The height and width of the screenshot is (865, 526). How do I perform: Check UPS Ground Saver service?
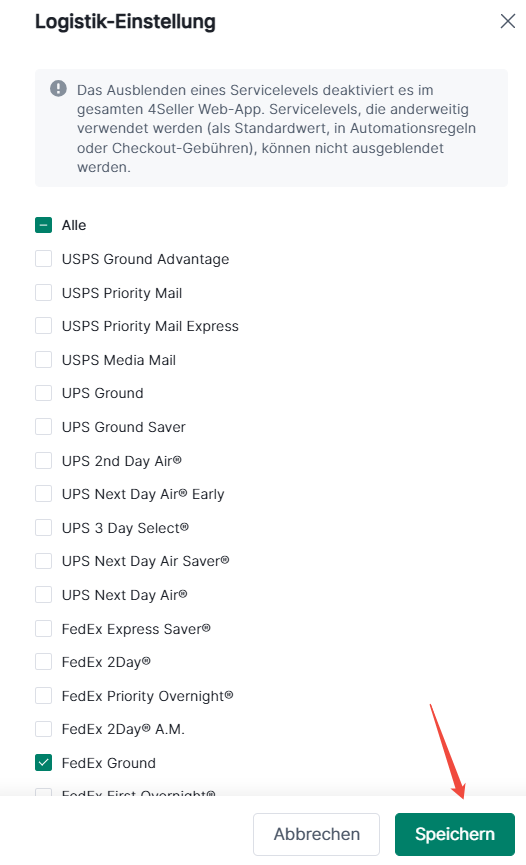click(x=44, y=427)
